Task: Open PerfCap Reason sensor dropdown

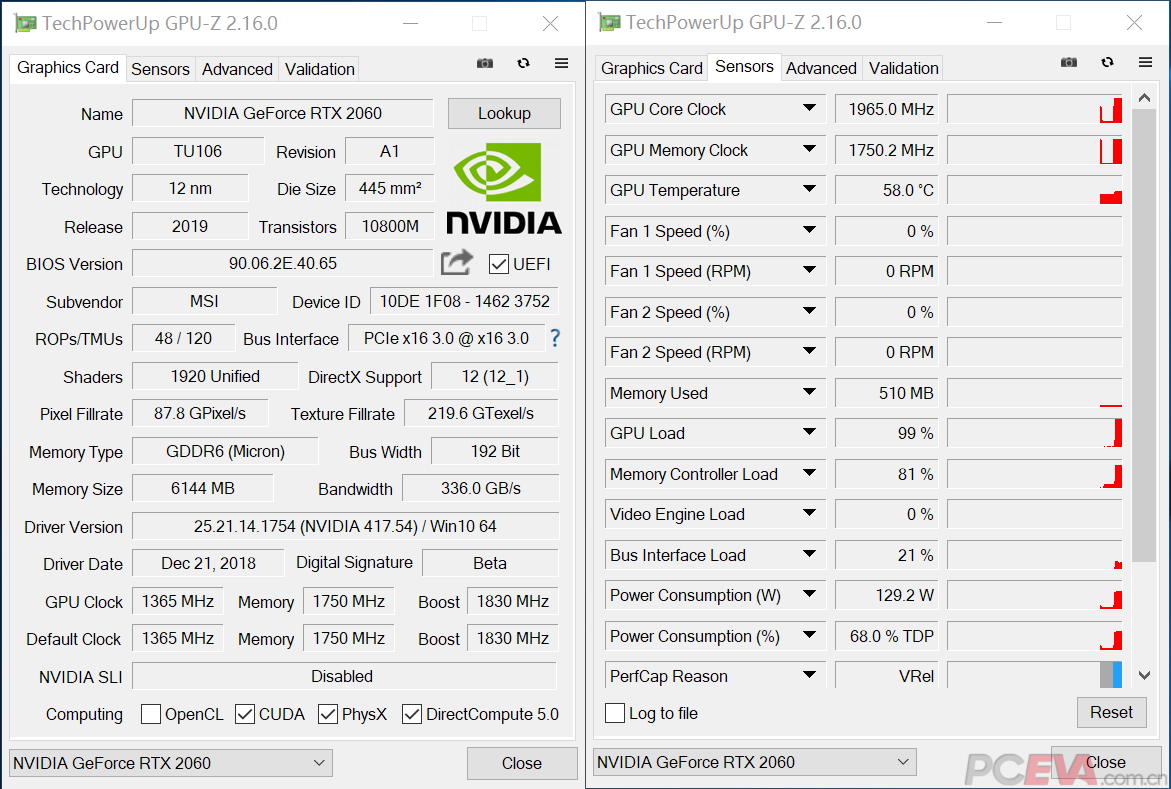Action: [809, 675]
